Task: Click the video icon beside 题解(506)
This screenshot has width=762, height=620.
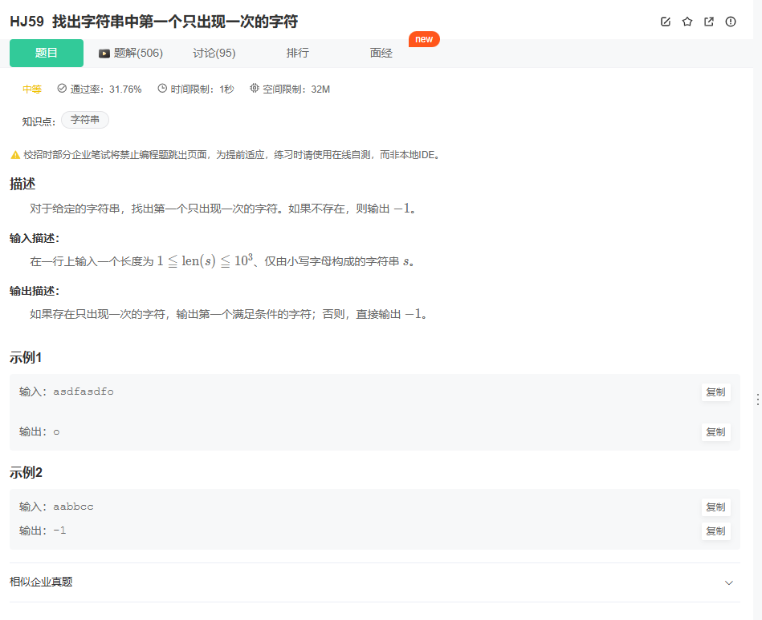Action: click(104, 53)
